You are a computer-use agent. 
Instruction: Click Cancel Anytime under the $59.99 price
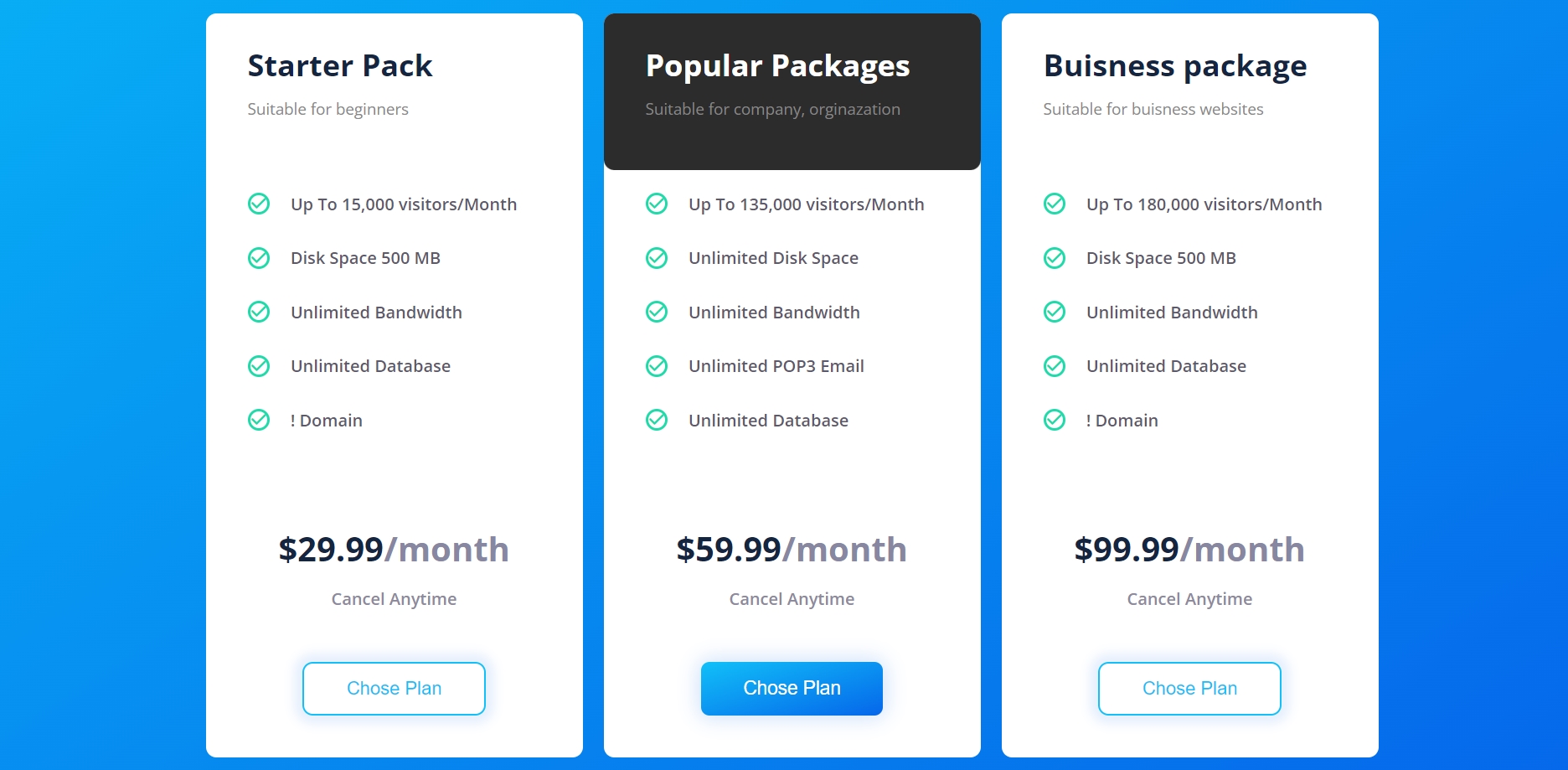tap(792, 599)
